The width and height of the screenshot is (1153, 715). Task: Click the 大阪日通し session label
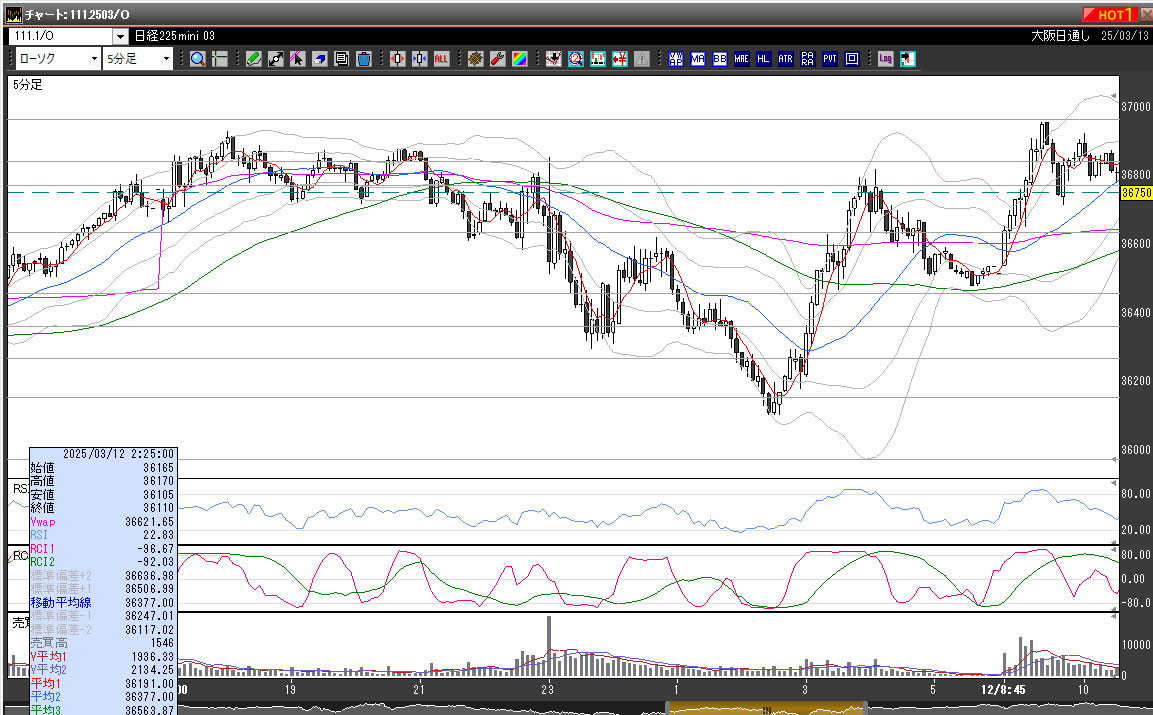[1060, 36]
